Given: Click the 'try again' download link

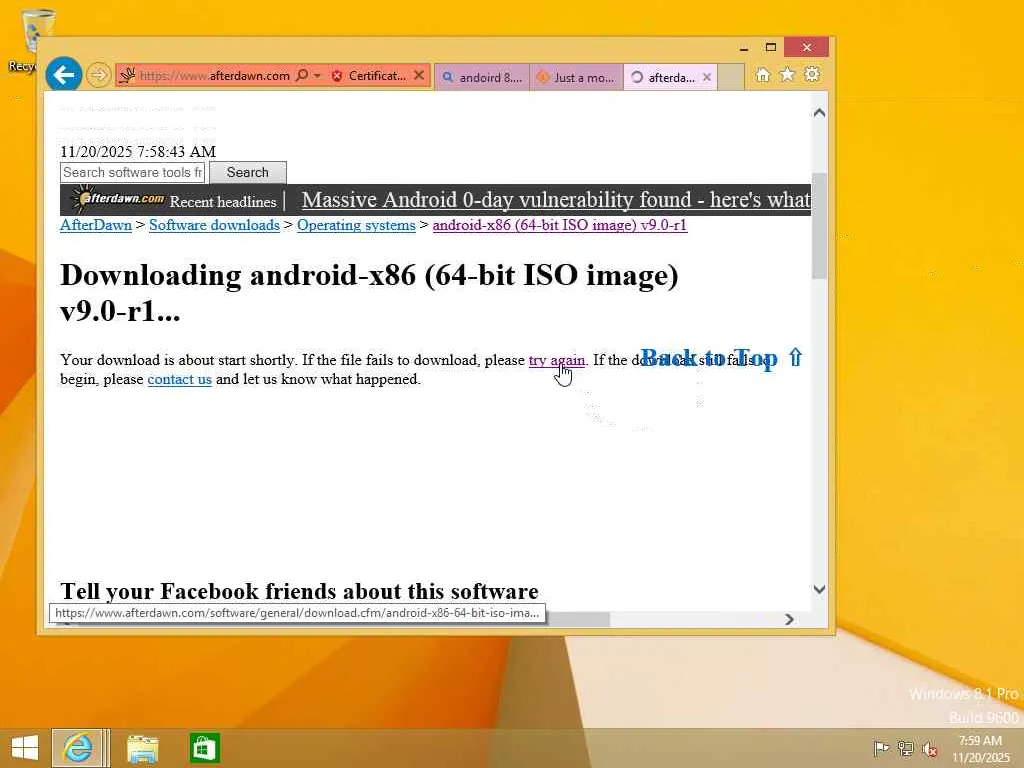Looking at the screenshot, I should [556, 360].
